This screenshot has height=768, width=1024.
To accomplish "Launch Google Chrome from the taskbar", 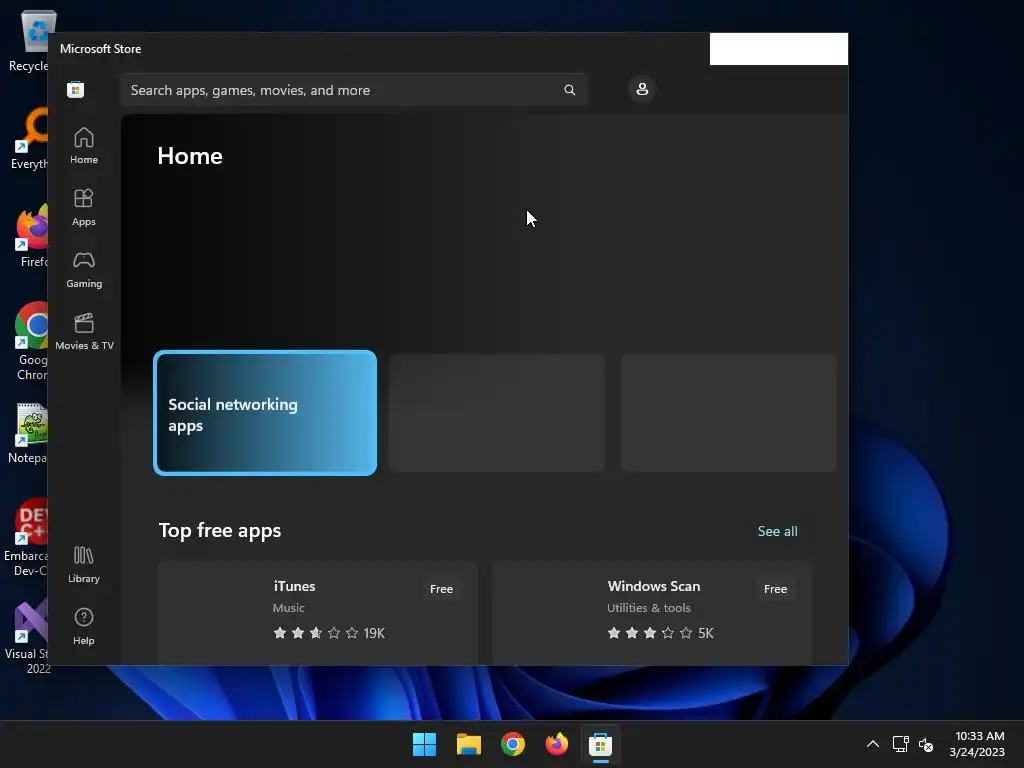I will click(513, 744).
